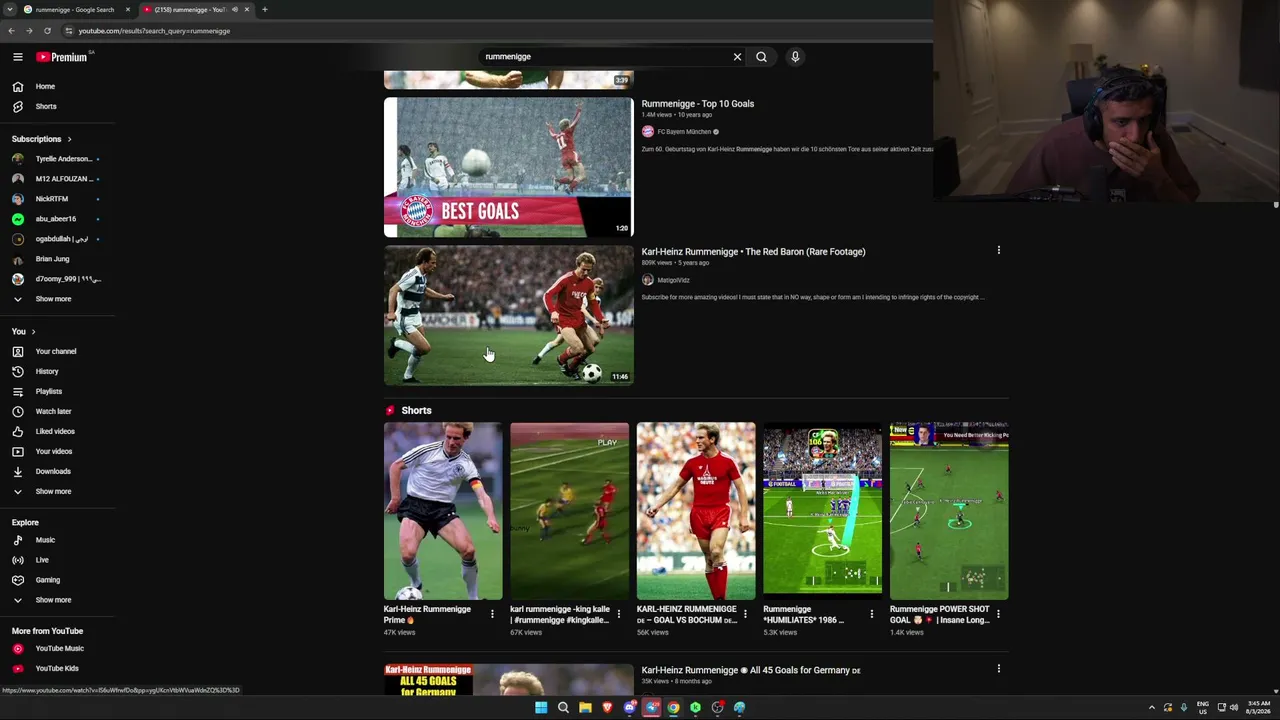This screenshot has width=1280, height=720.
Task: Open the FC Bayern München channel
Action: point(684,132)
